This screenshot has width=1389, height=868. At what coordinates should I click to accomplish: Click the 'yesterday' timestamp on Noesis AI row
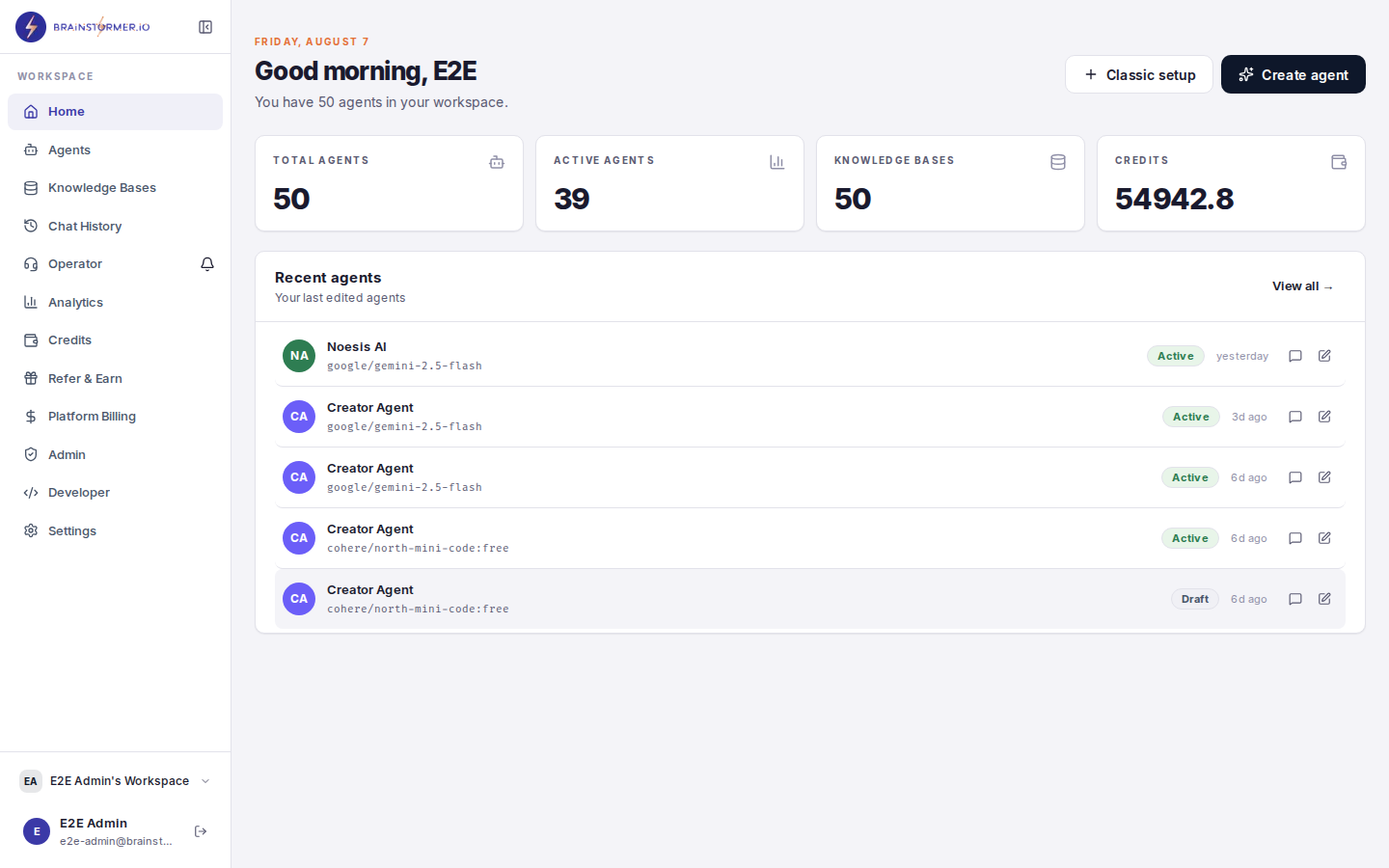(1242, 356)
